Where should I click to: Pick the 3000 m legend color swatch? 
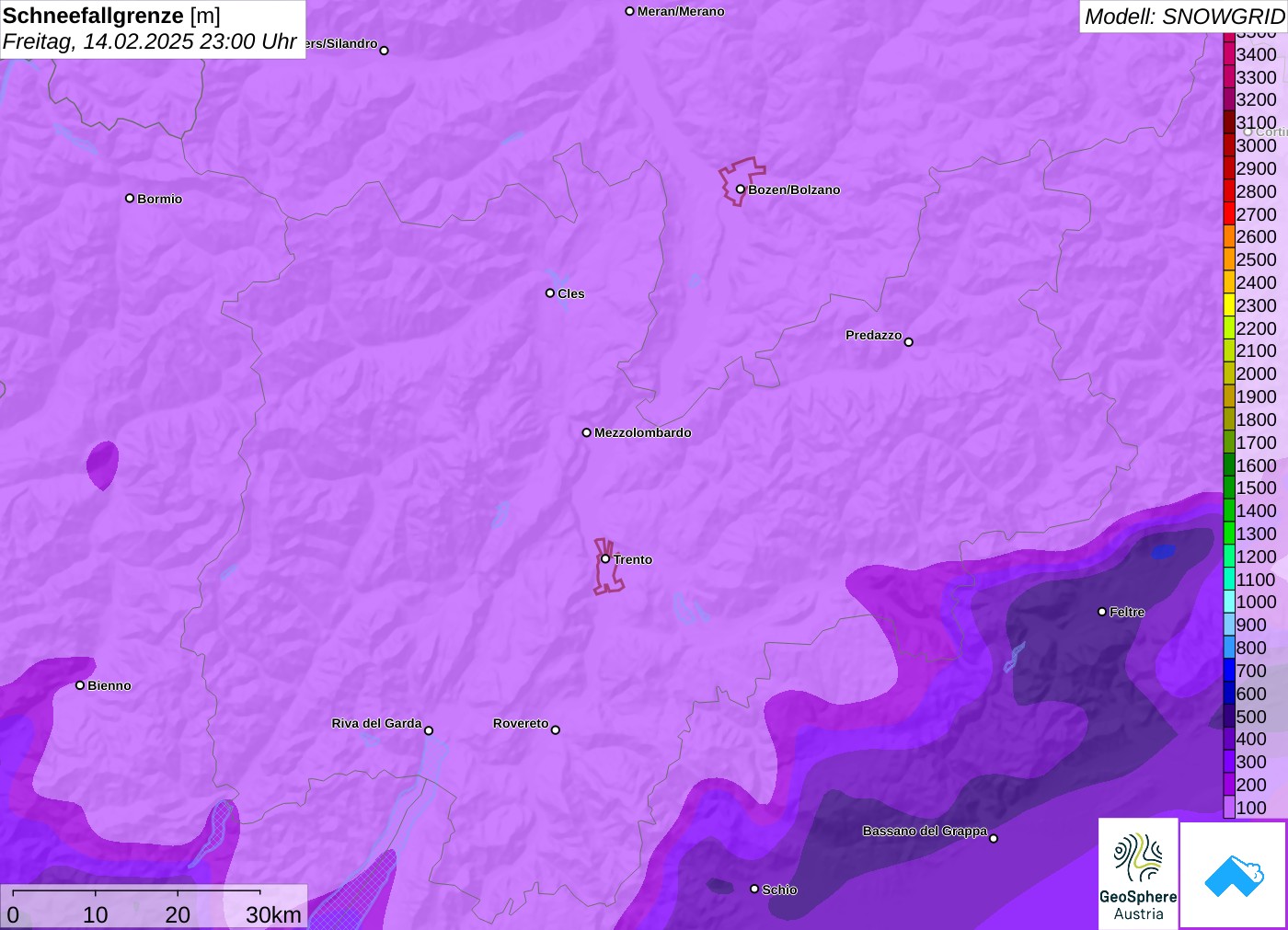1229,145
